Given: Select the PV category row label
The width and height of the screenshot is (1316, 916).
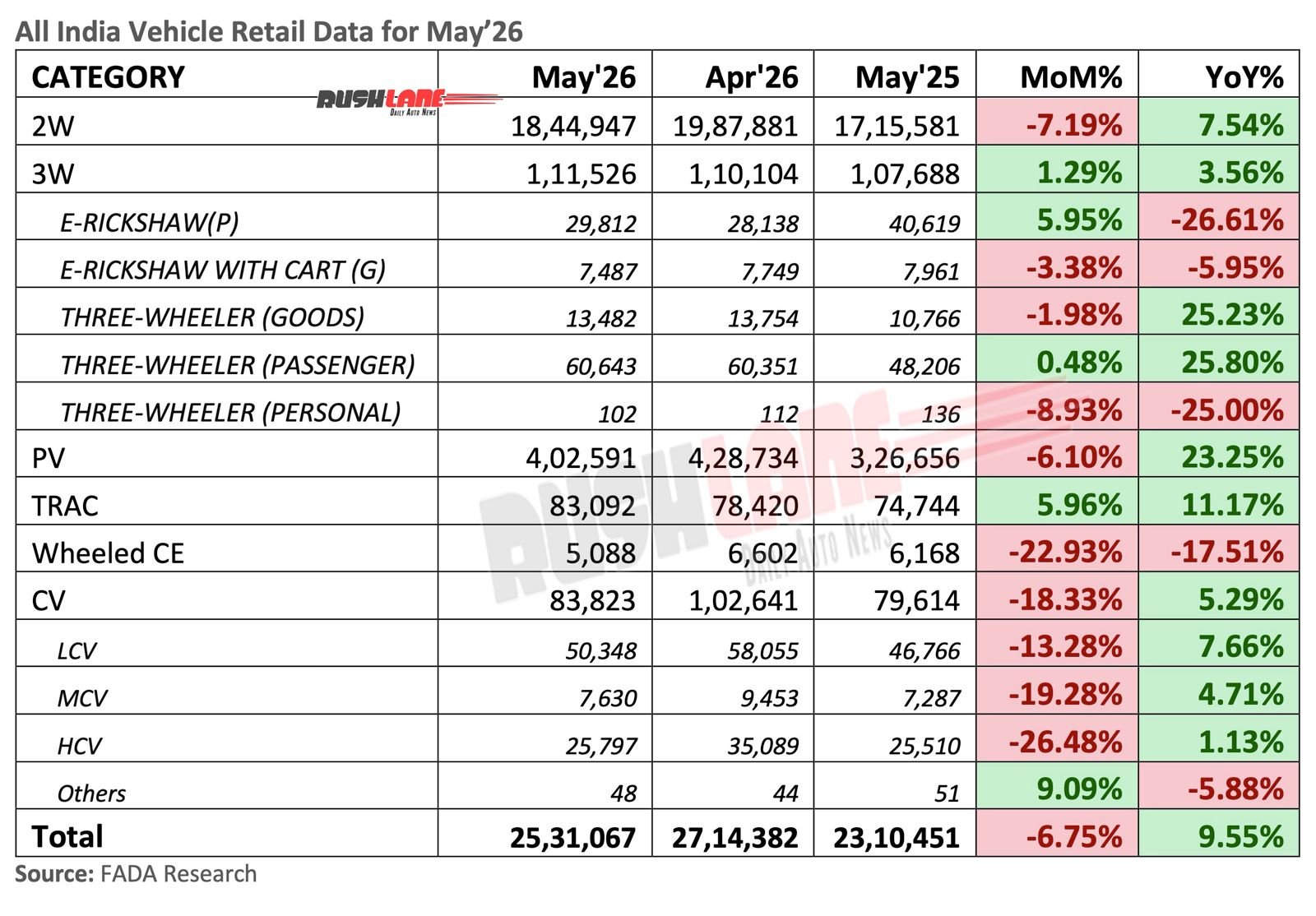Looking at the screenshot, I should pos(48,458).
